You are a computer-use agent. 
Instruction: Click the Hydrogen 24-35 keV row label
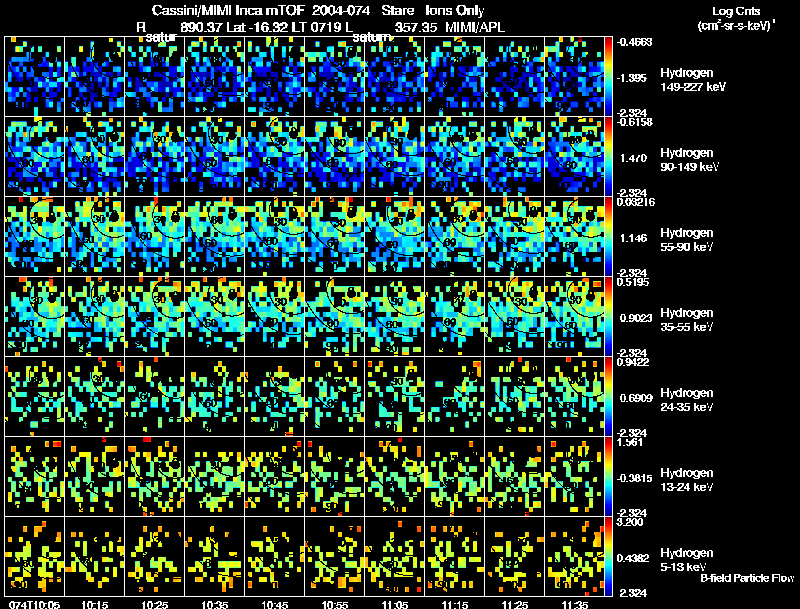tap(687, 400)
